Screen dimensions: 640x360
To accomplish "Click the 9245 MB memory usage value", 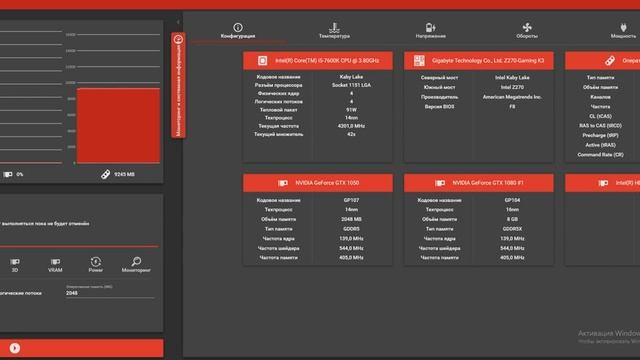I will click(124, 174).
